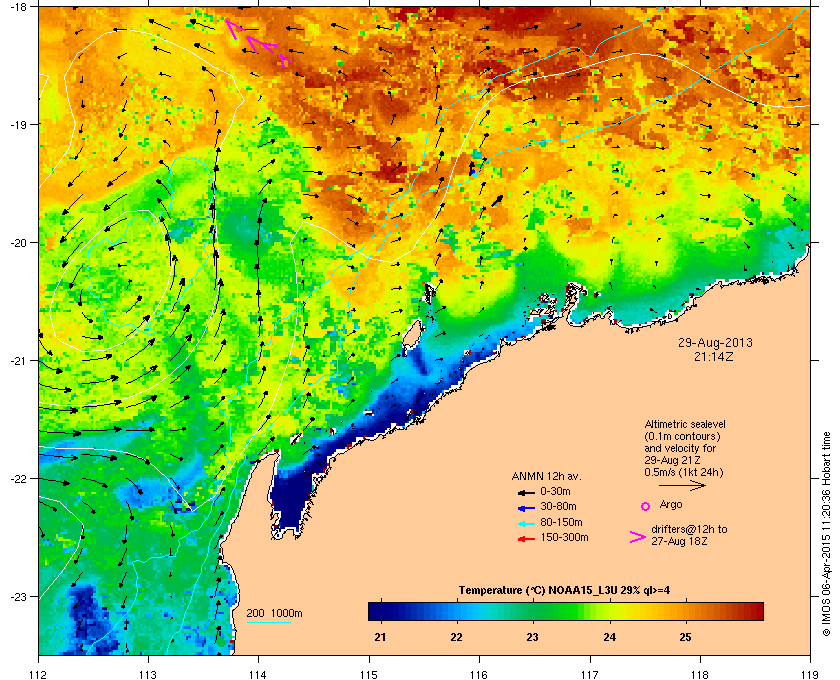840x680 pixels.
Task: Click the '27-Aug 18Z' drifter date text
Action: [679, 542]
